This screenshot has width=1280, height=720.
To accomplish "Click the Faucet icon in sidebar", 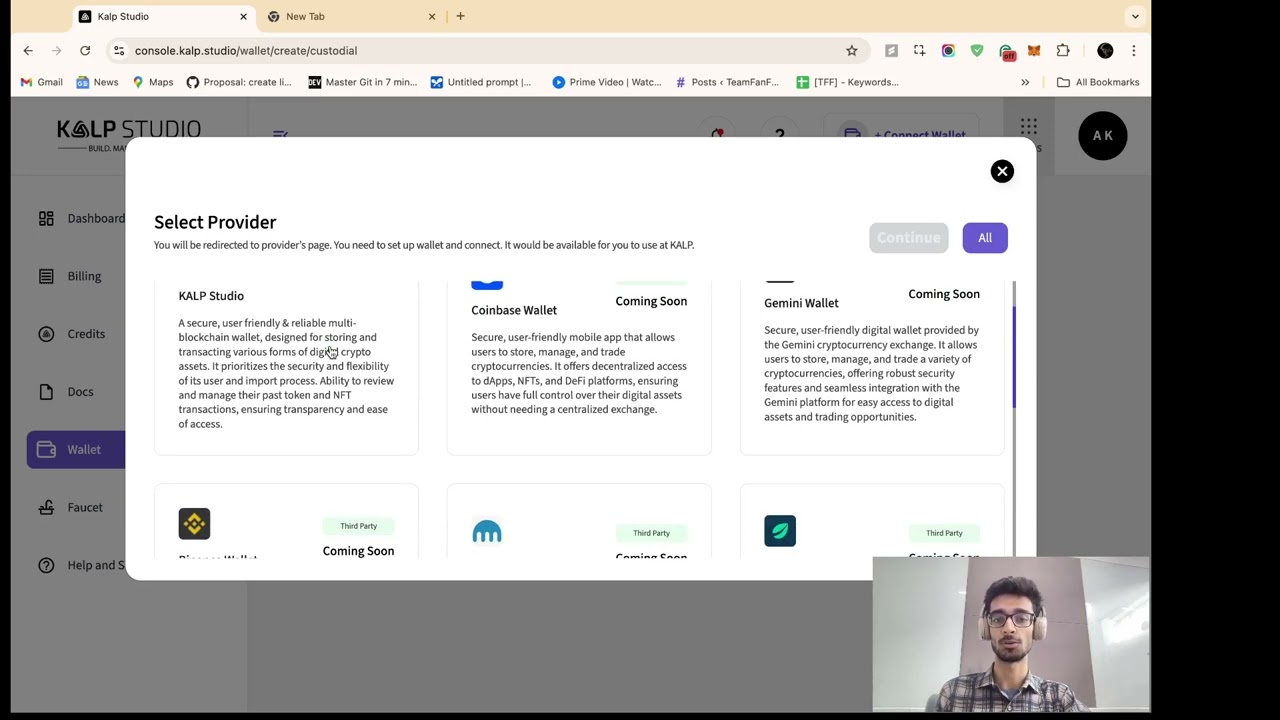I will tap(46, 507).
